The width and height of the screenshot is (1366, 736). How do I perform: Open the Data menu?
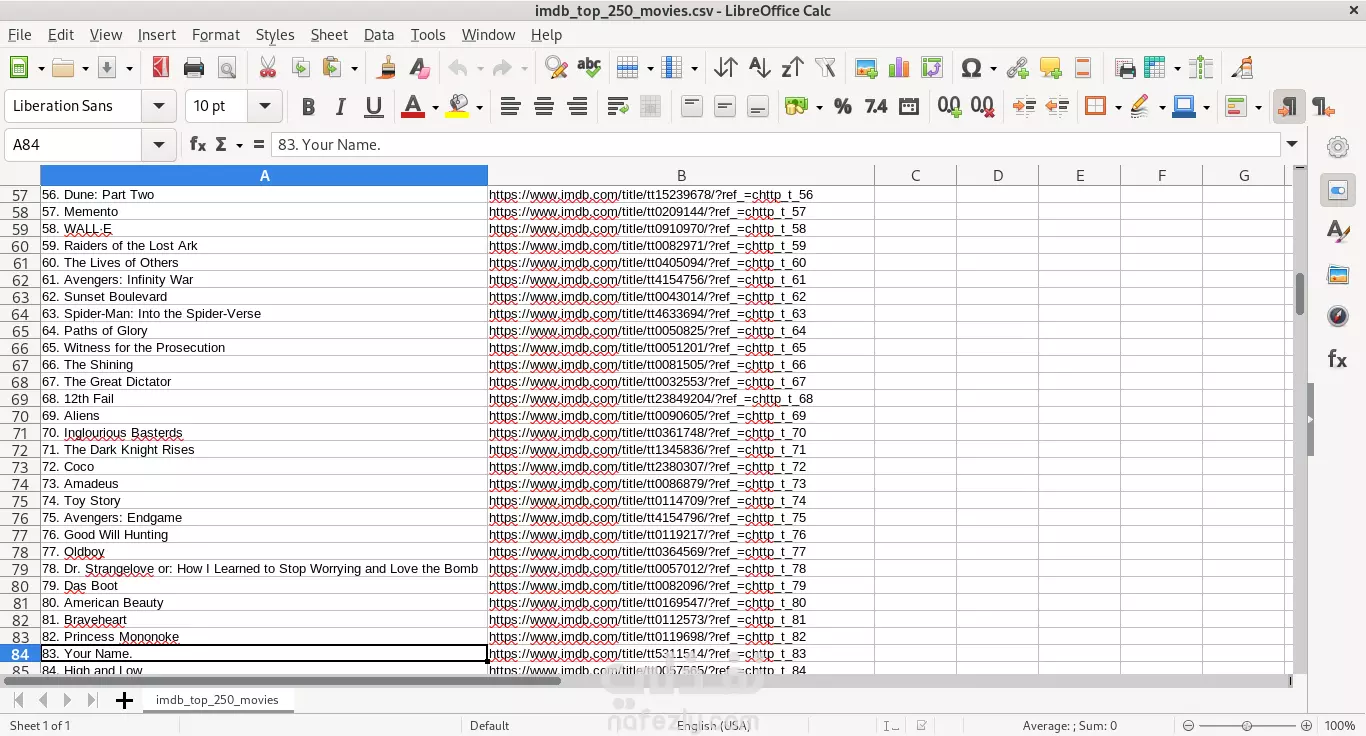click(379, 34)
